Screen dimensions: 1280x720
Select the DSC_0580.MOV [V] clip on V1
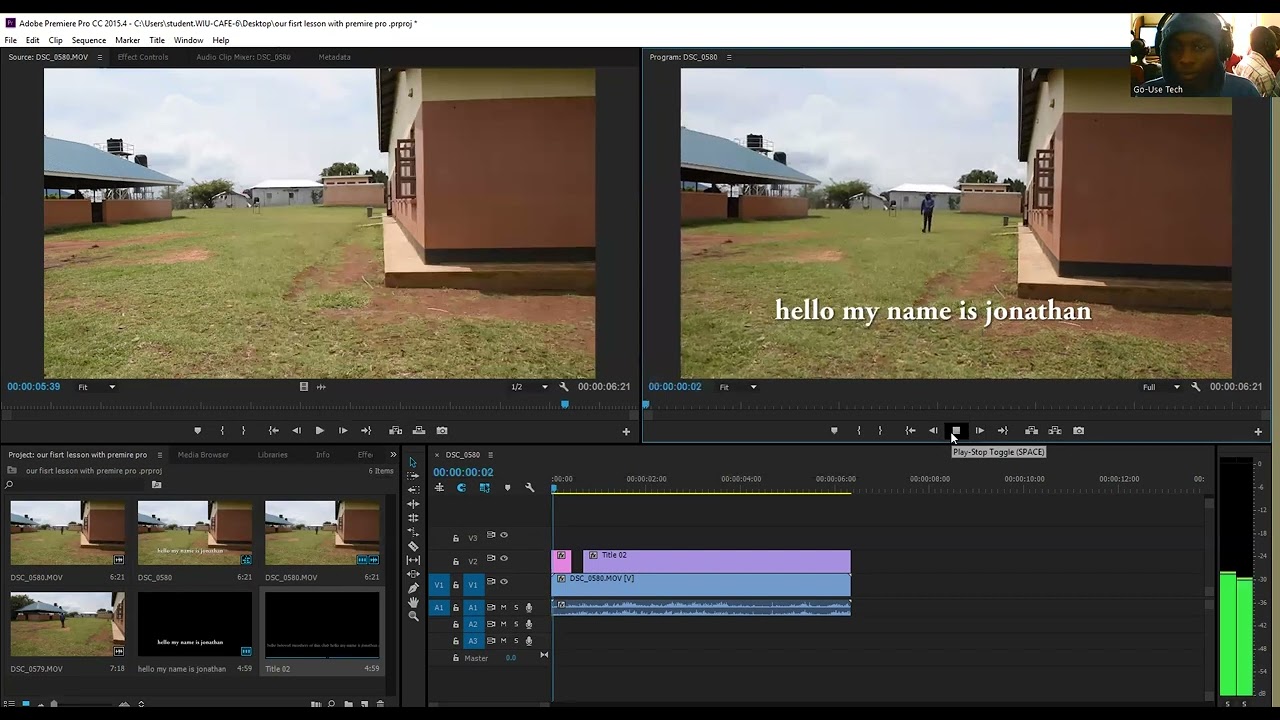[701, 584]
